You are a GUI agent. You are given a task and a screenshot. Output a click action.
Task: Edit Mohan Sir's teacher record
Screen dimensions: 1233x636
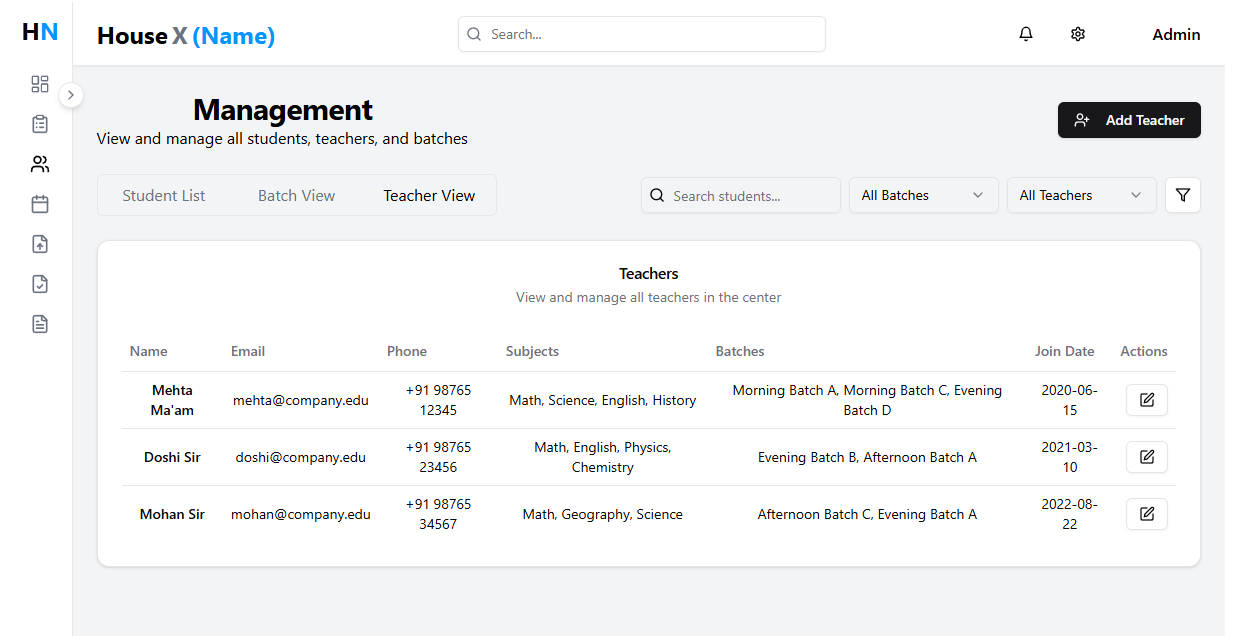pyautogui.click(x=1147, y=514)
